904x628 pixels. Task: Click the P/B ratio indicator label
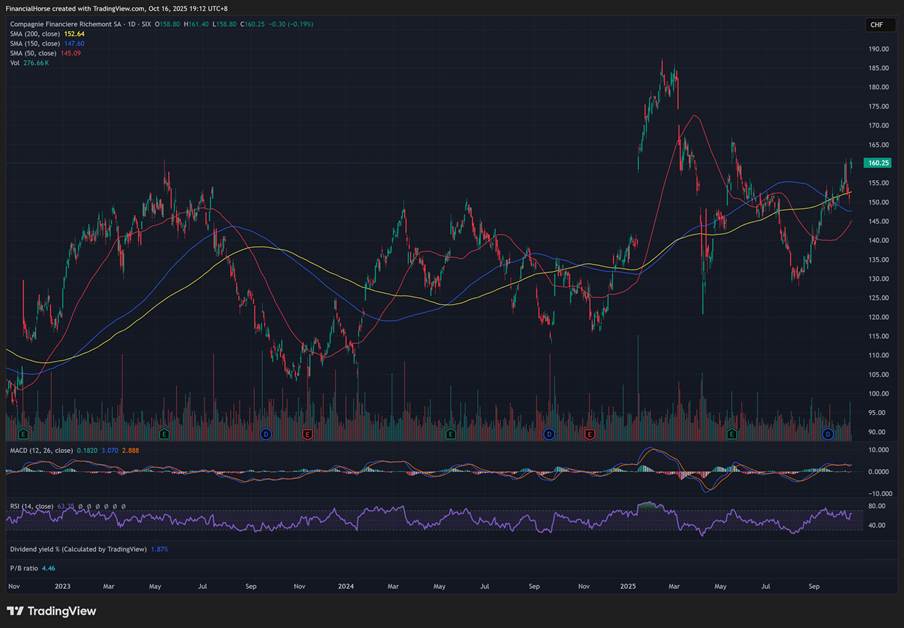pos(25,568)
